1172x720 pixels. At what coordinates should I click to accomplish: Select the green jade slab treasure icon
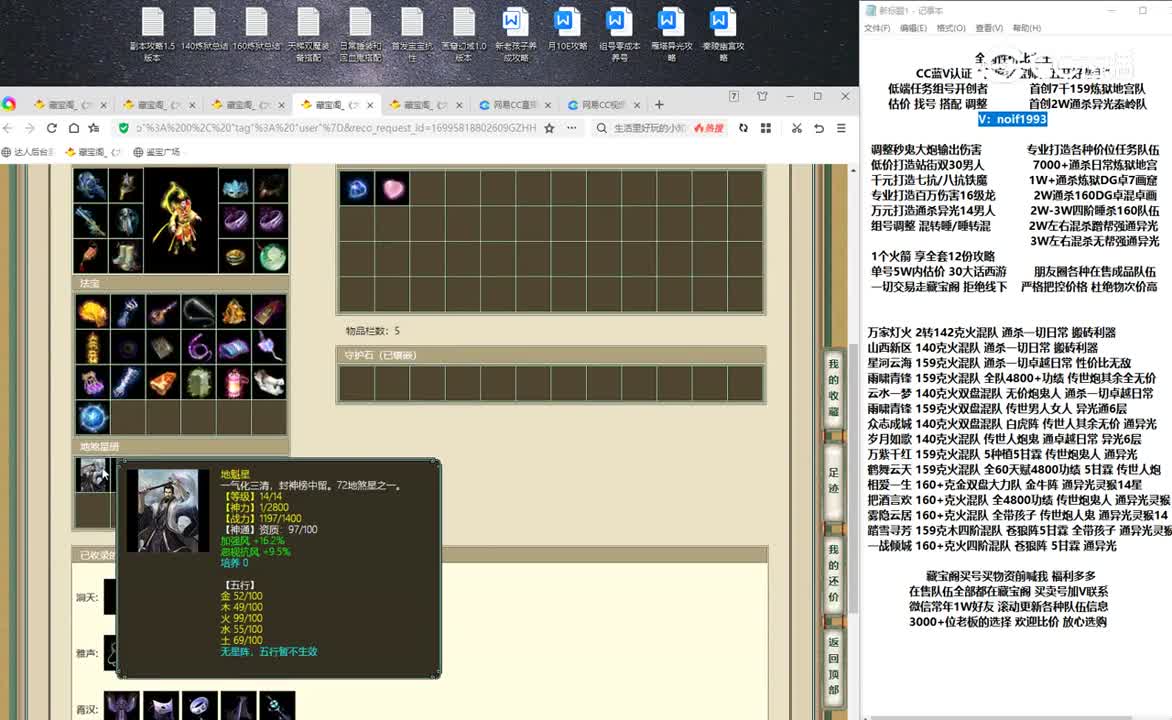[198, 383]
